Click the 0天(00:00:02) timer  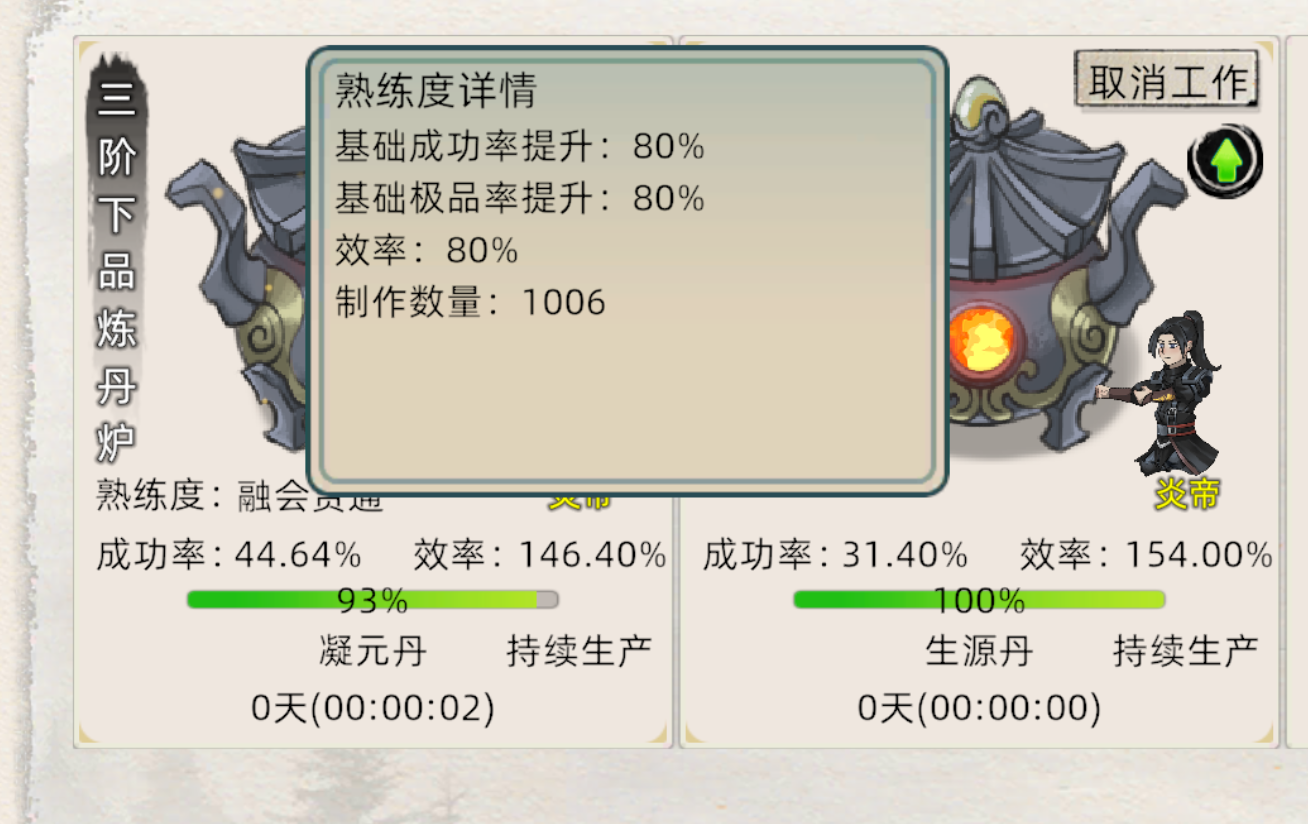tap(372, 708)
